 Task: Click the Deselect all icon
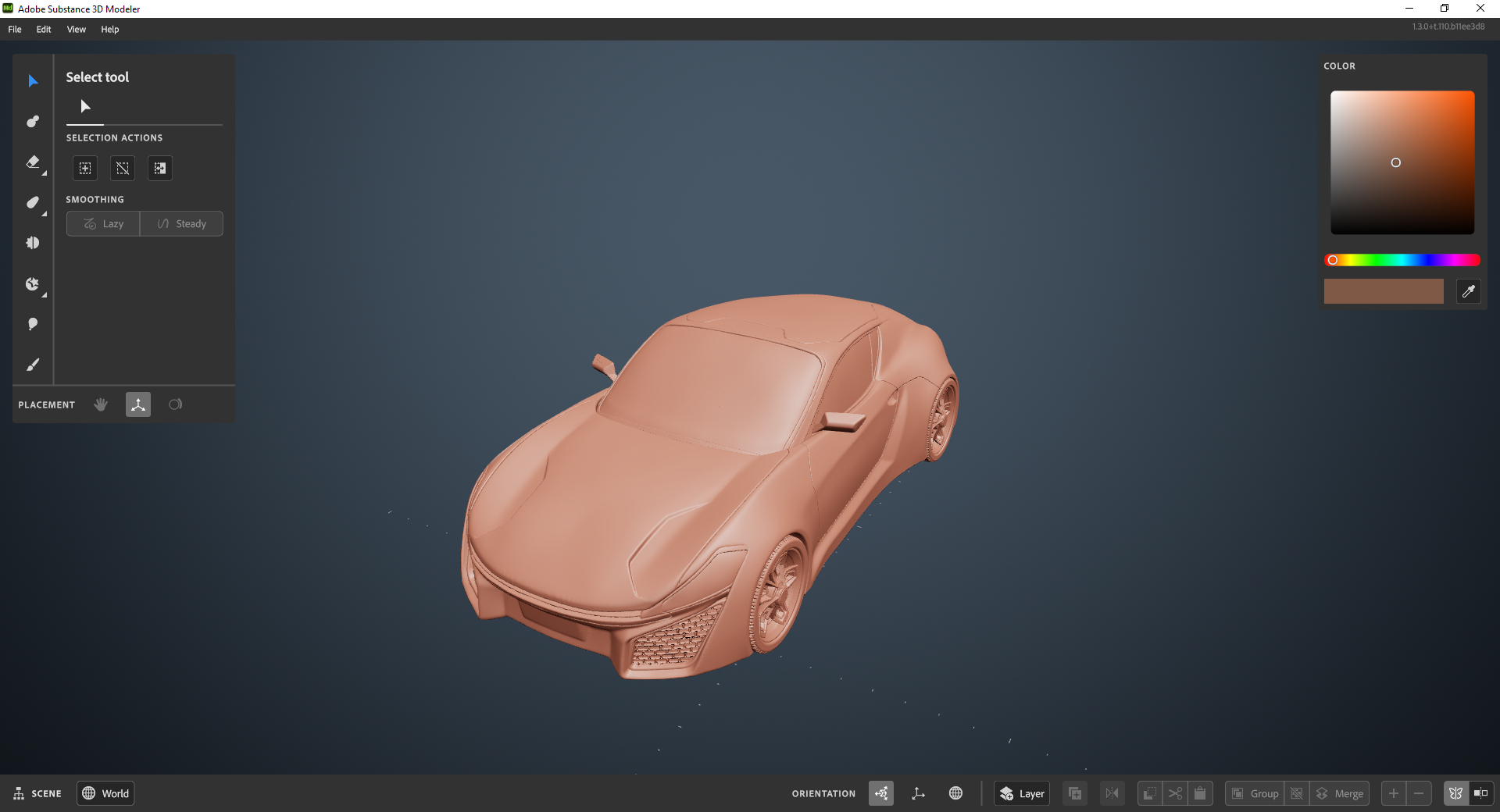[x=123, y=169]
